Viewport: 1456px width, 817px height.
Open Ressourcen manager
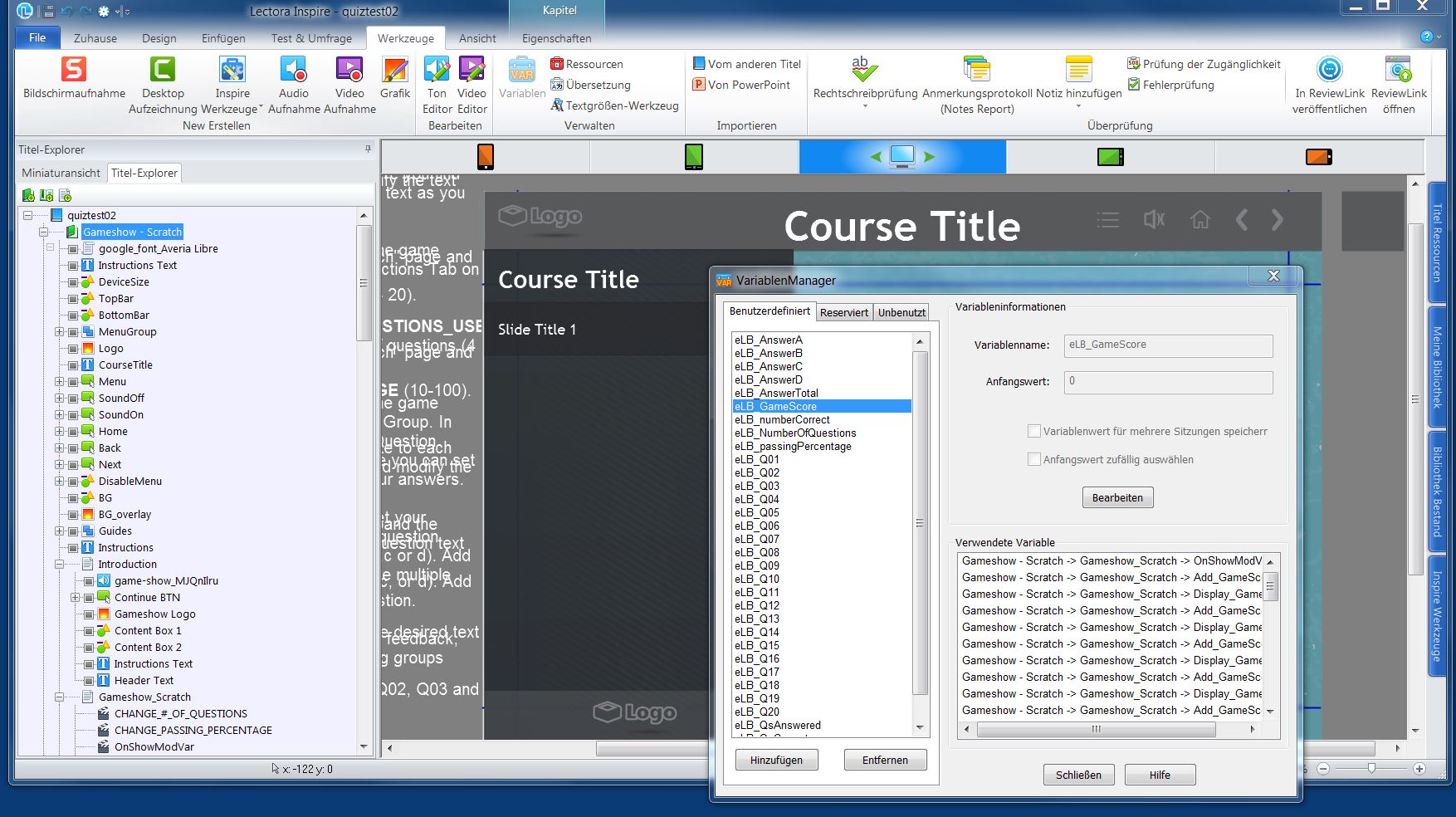point(586,64)
